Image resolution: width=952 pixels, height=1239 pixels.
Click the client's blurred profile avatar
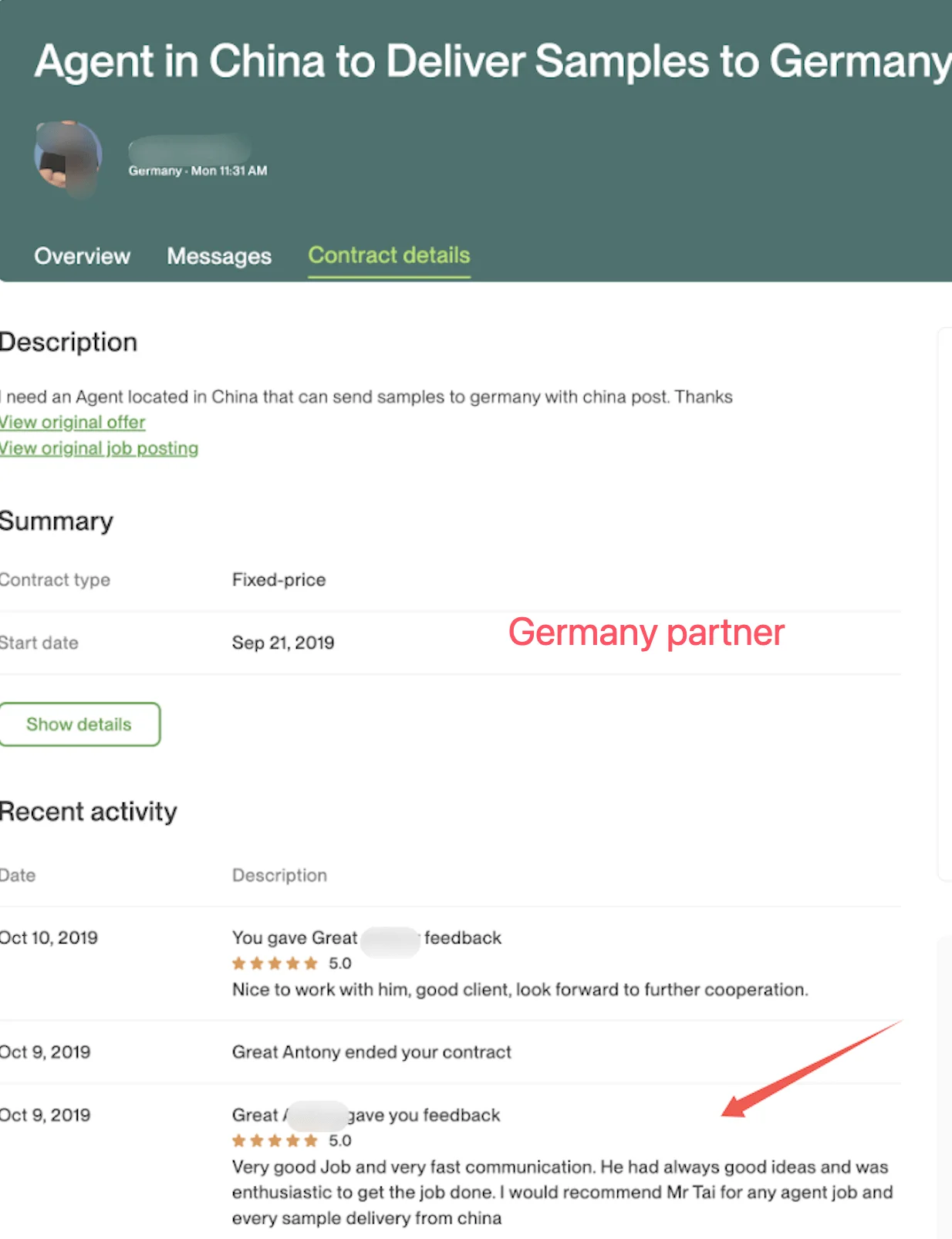pyautogui.click(x=68, y=156)
